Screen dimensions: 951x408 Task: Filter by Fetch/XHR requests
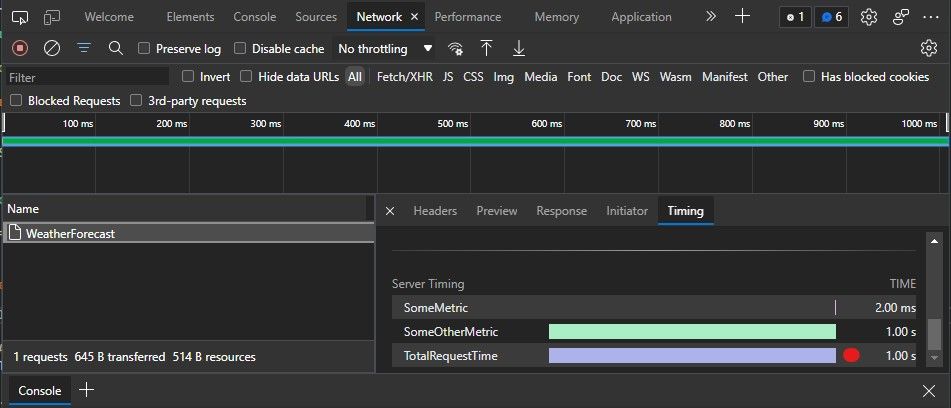(405, 76)
